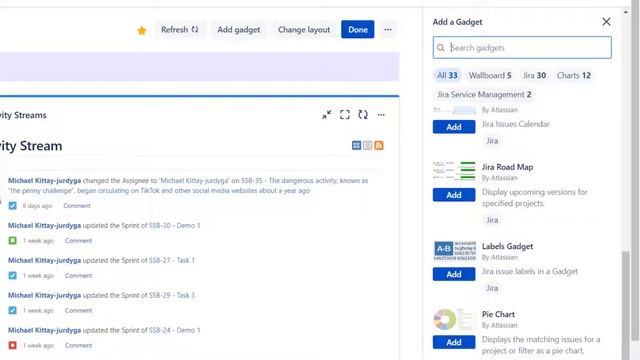Select the Jira 30 category filter
The width and height of the screenshot is (640, 360).
[534, 76]
